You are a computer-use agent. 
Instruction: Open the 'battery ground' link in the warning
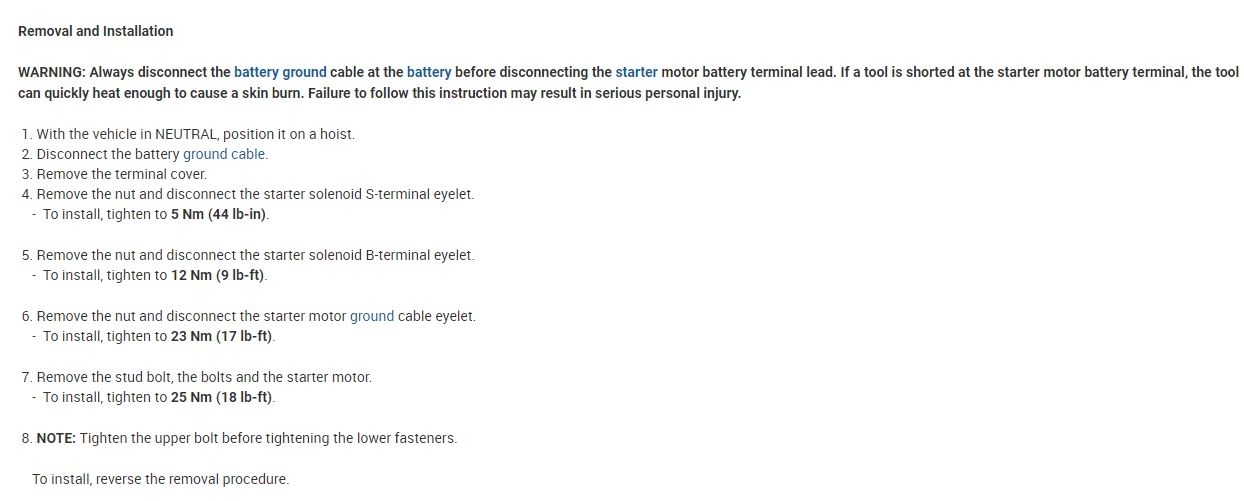coord(280,73)
